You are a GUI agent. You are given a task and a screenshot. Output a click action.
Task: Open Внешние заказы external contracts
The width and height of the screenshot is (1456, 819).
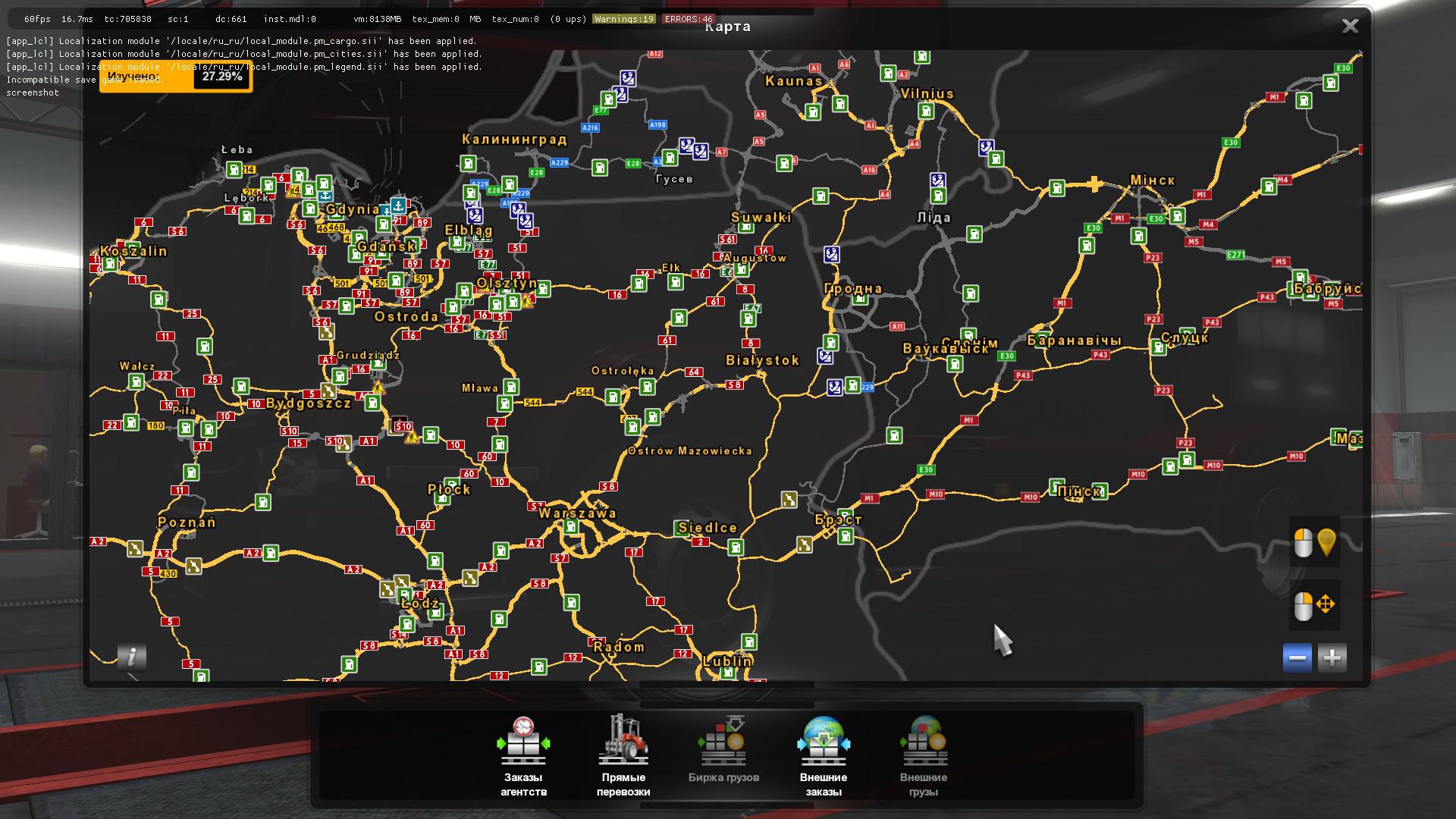pyautogui.click(x=823, y=755)
